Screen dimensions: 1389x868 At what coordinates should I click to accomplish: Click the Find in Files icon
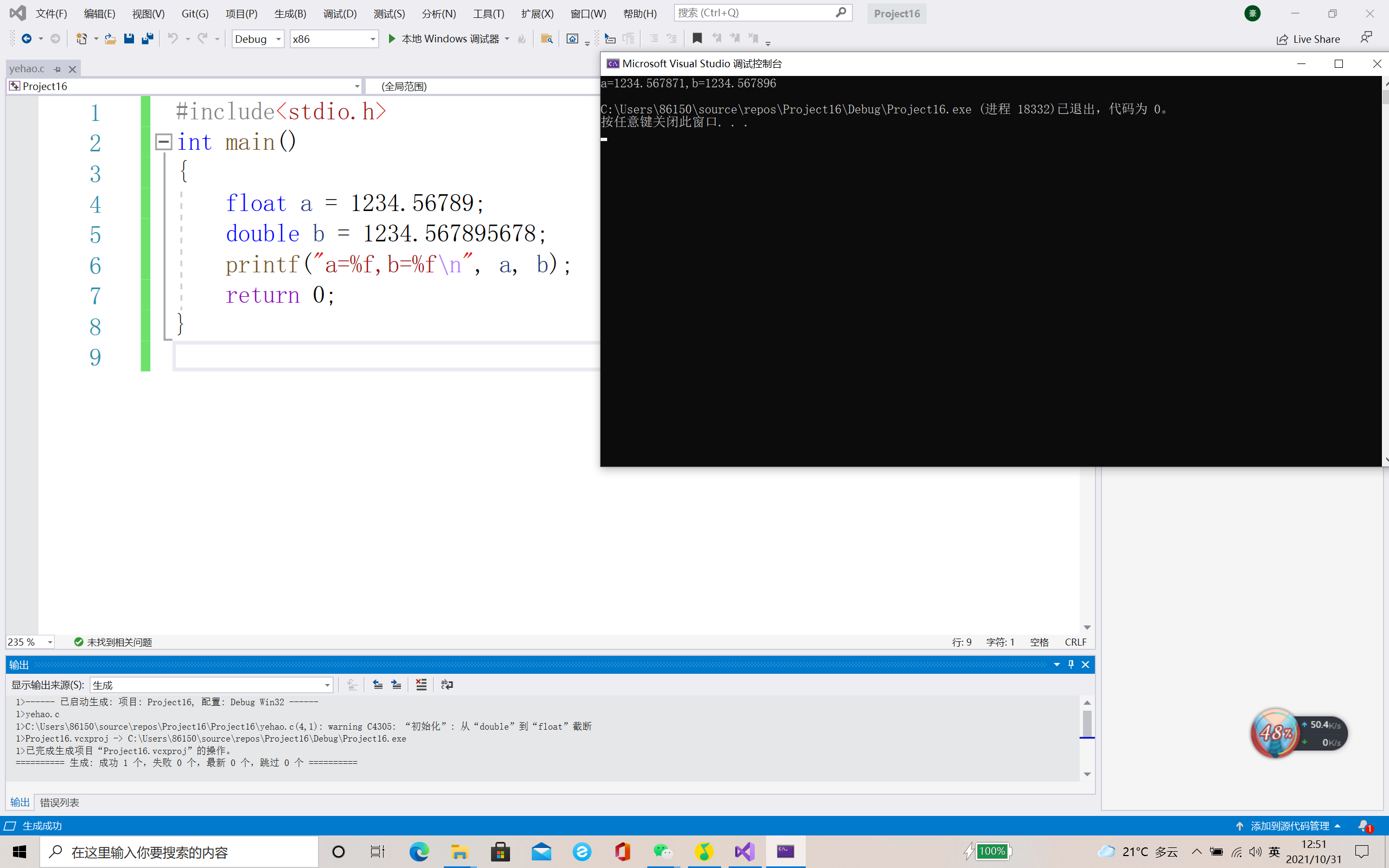click(x=546, y=39)
